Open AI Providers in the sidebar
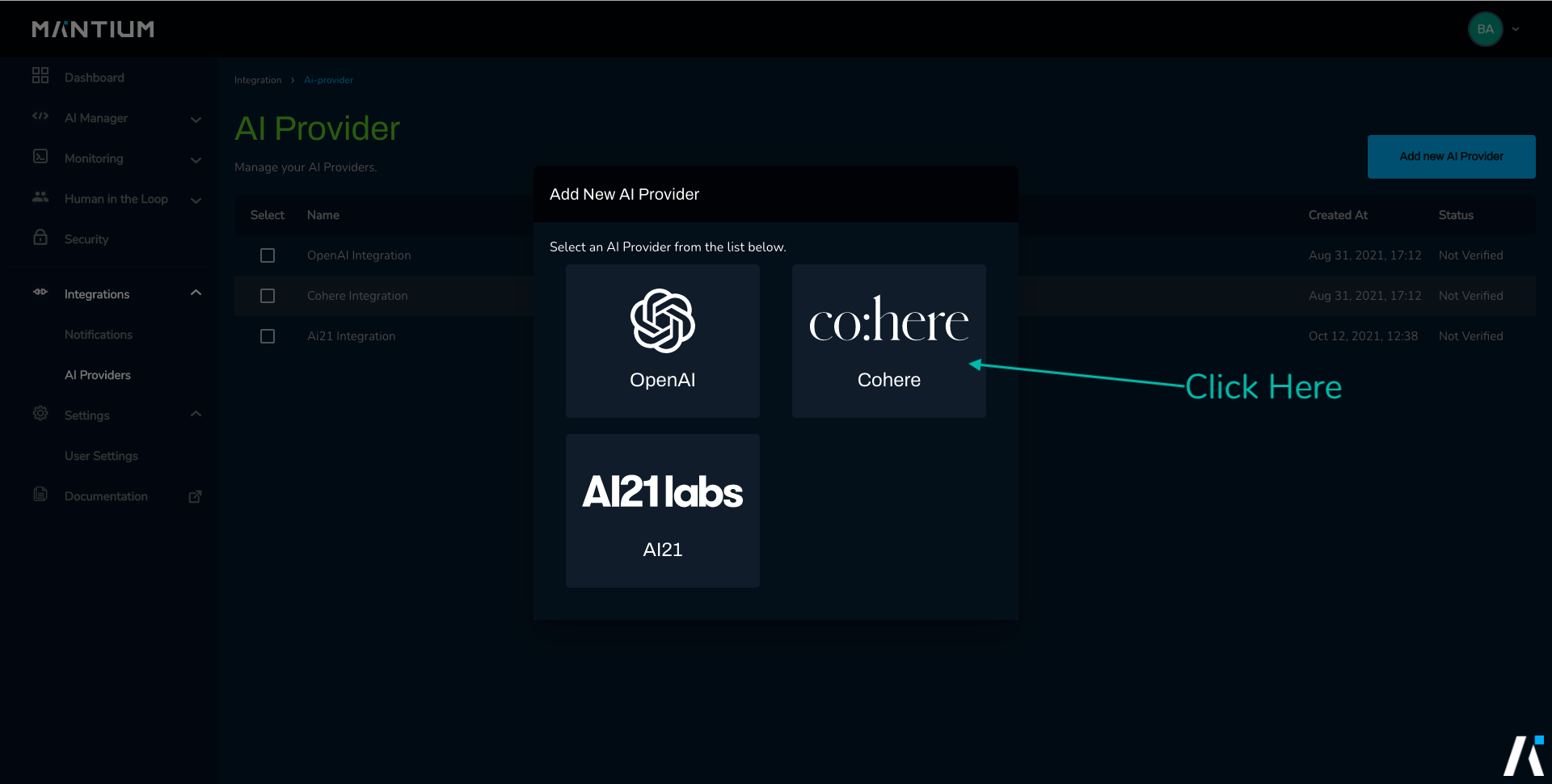The image size is (1552, 784). (98, 375)
